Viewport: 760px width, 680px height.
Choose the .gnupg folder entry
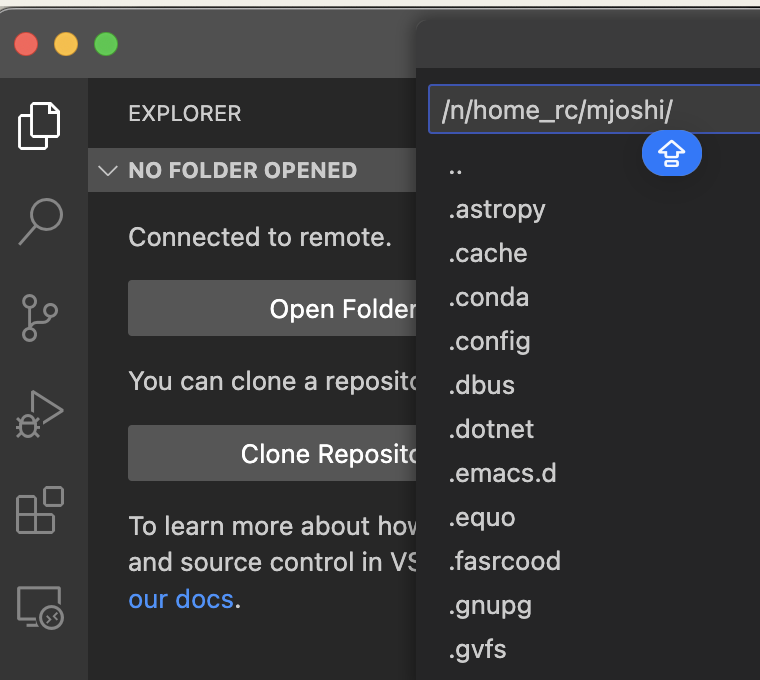pos(490,606)
